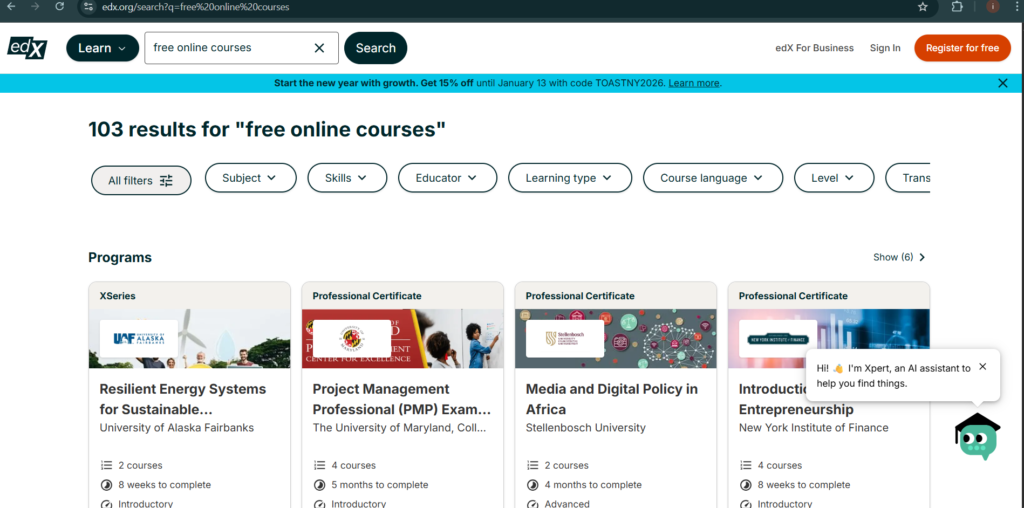Click the University of Alaska Fairbanks logo
Image resolution: width=1024 pixels, height=508 pixels.
pos(138,338)
